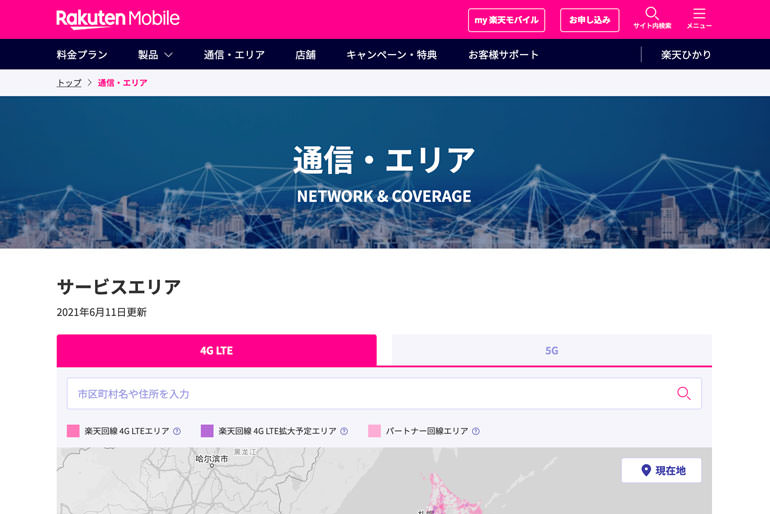Switch to the 5G tab
This screenshot has width=770, height=514.
pyautogui.click(x=551, y=350)
